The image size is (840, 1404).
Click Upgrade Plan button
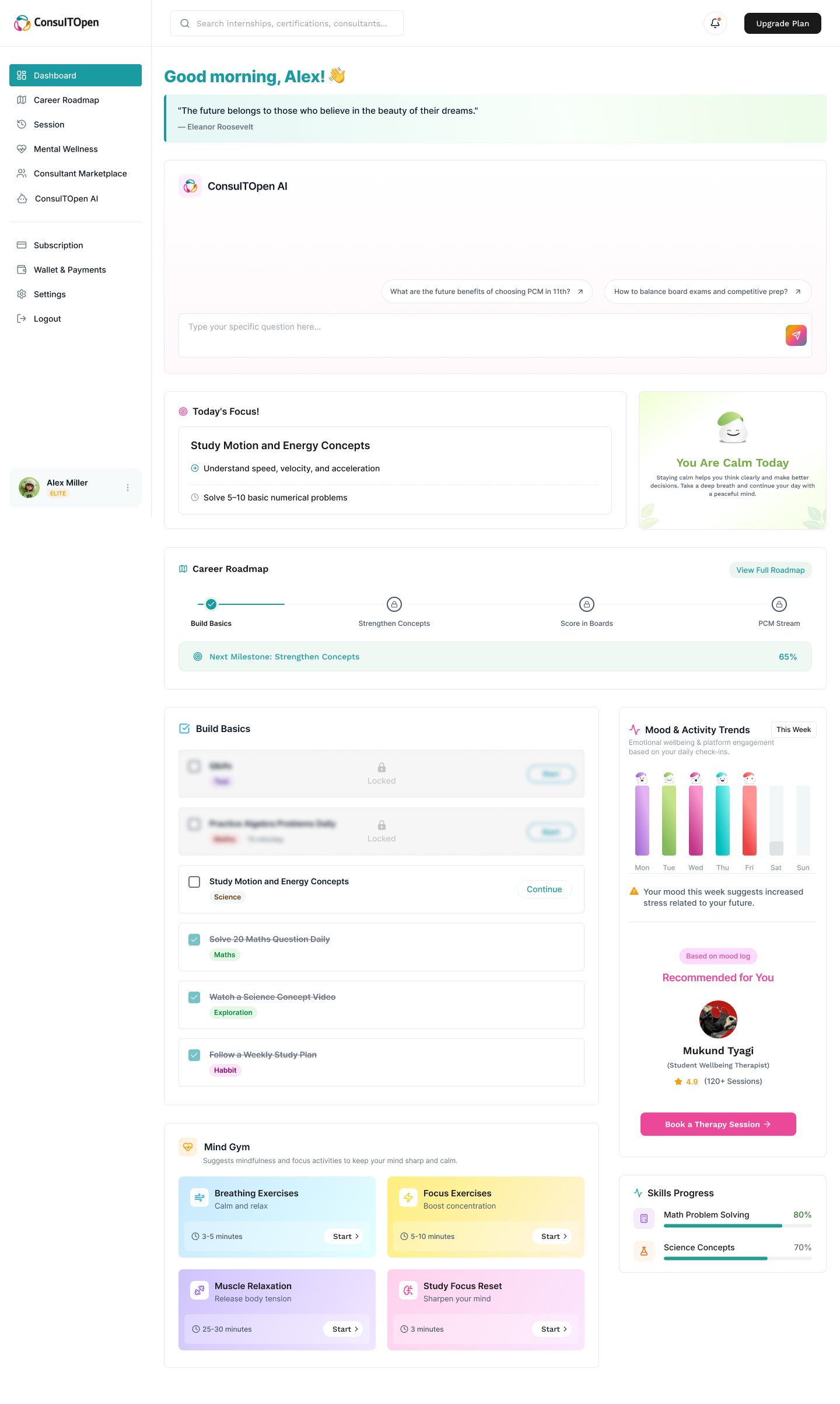click(782, 23)
